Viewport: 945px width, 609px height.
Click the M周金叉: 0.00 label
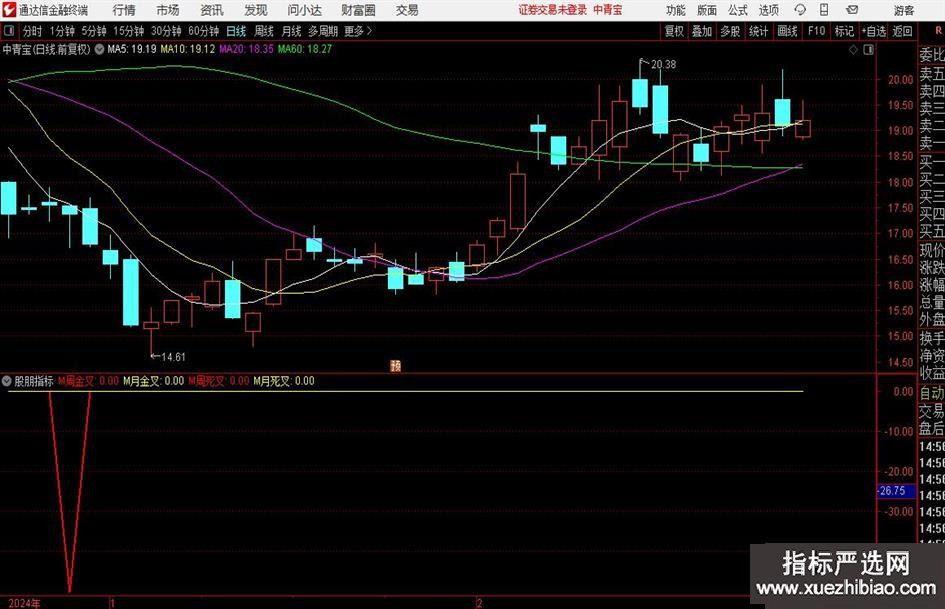click(89, 381)
